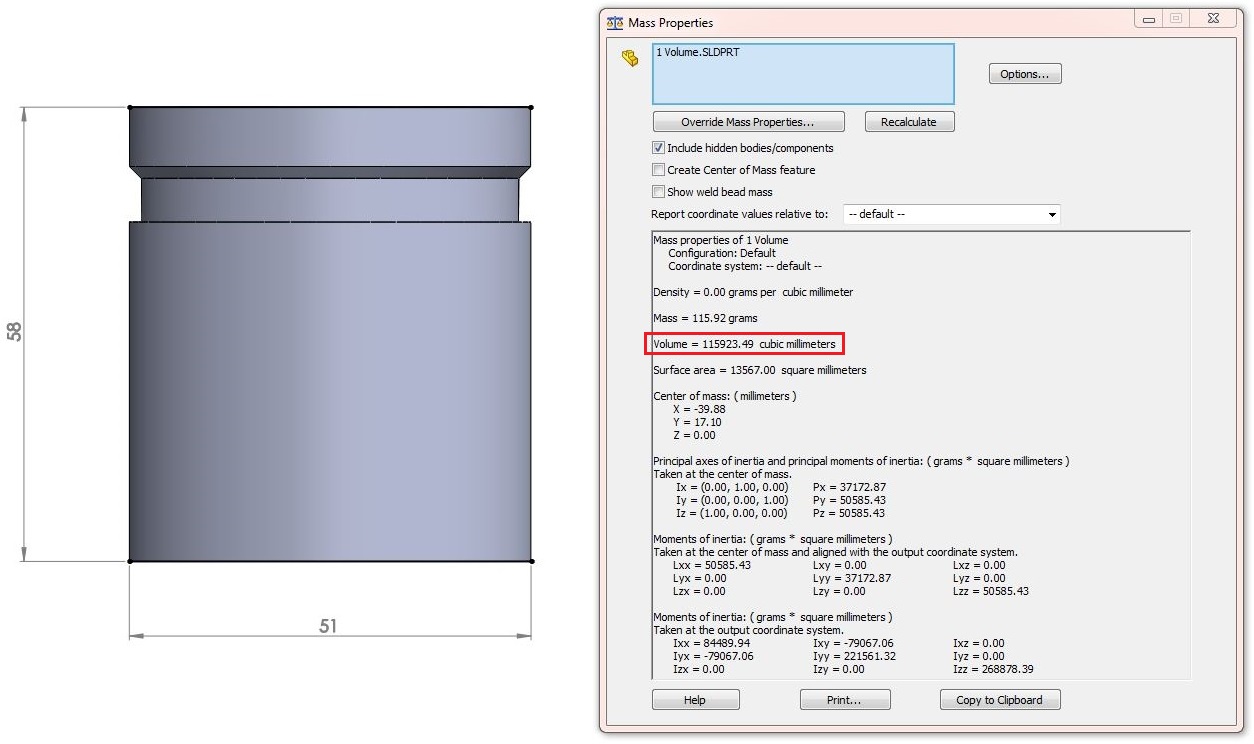Screen dimensions: 1254x744
Task: Close the Mass Properties dialog
Action: point(1213,19)
